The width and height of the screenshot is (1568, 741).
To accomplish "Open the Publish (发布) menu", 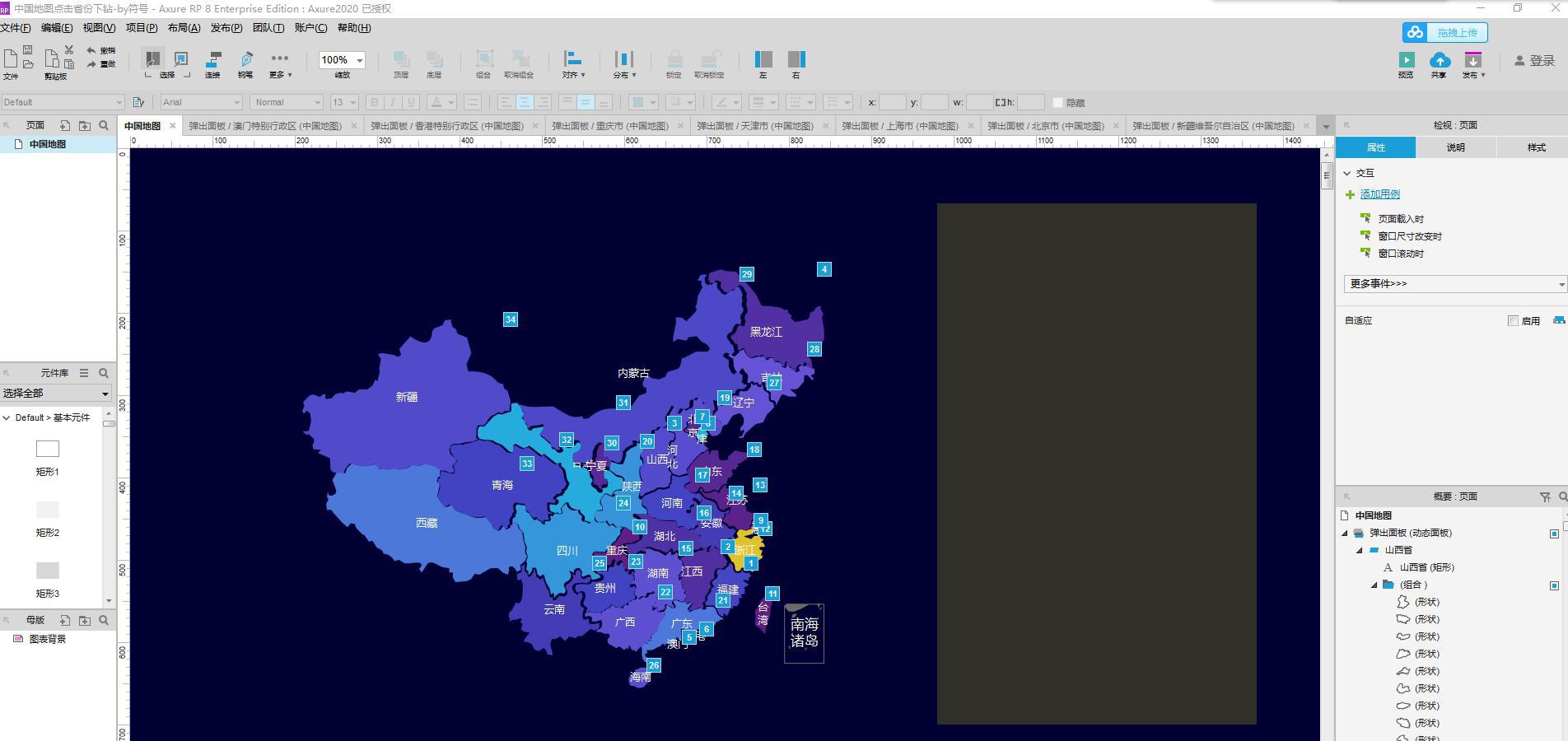I will [x=226, y=28].
